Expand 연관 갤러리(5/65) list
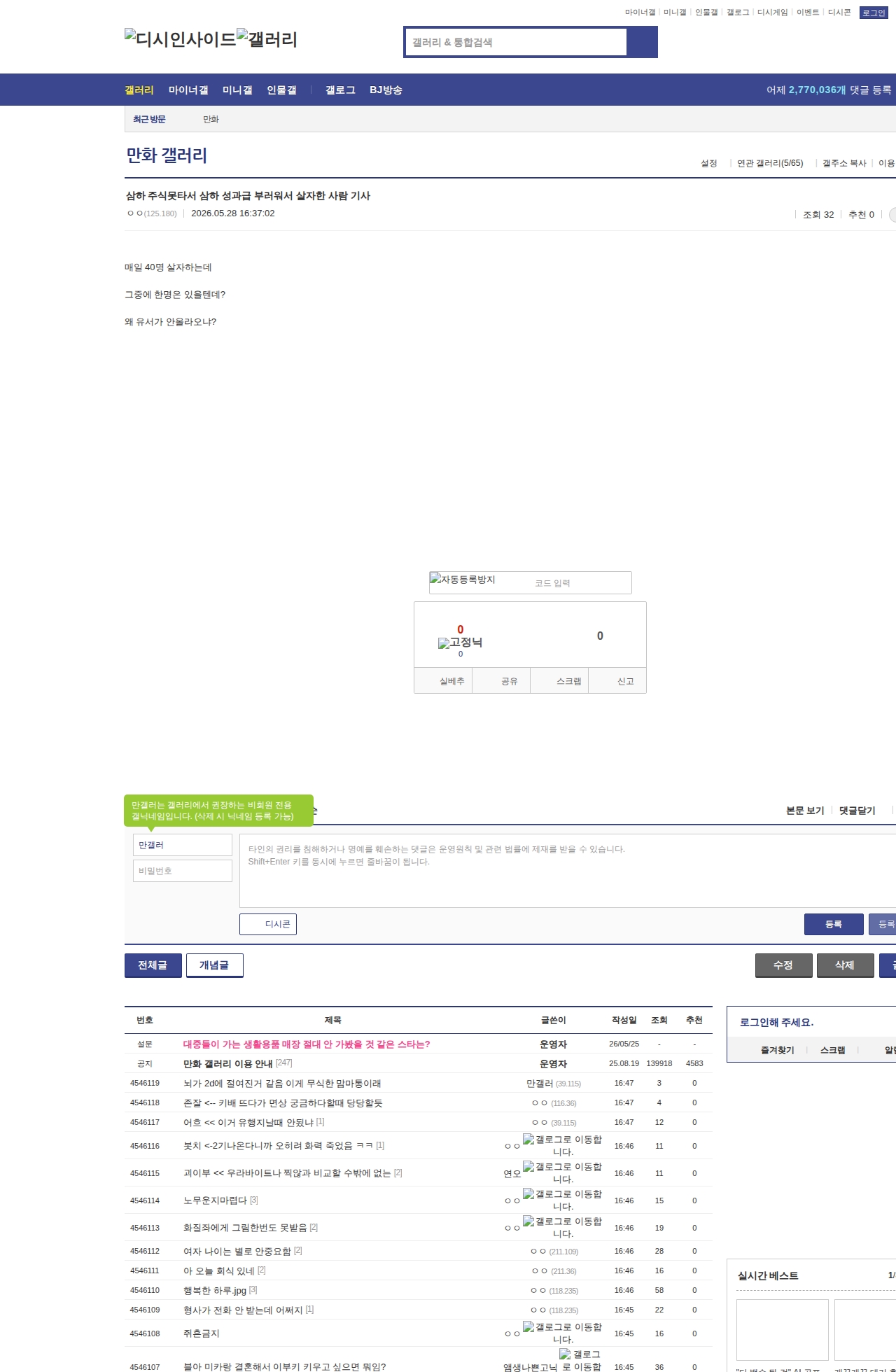896x1372 pixels. [x=770, y=163]
